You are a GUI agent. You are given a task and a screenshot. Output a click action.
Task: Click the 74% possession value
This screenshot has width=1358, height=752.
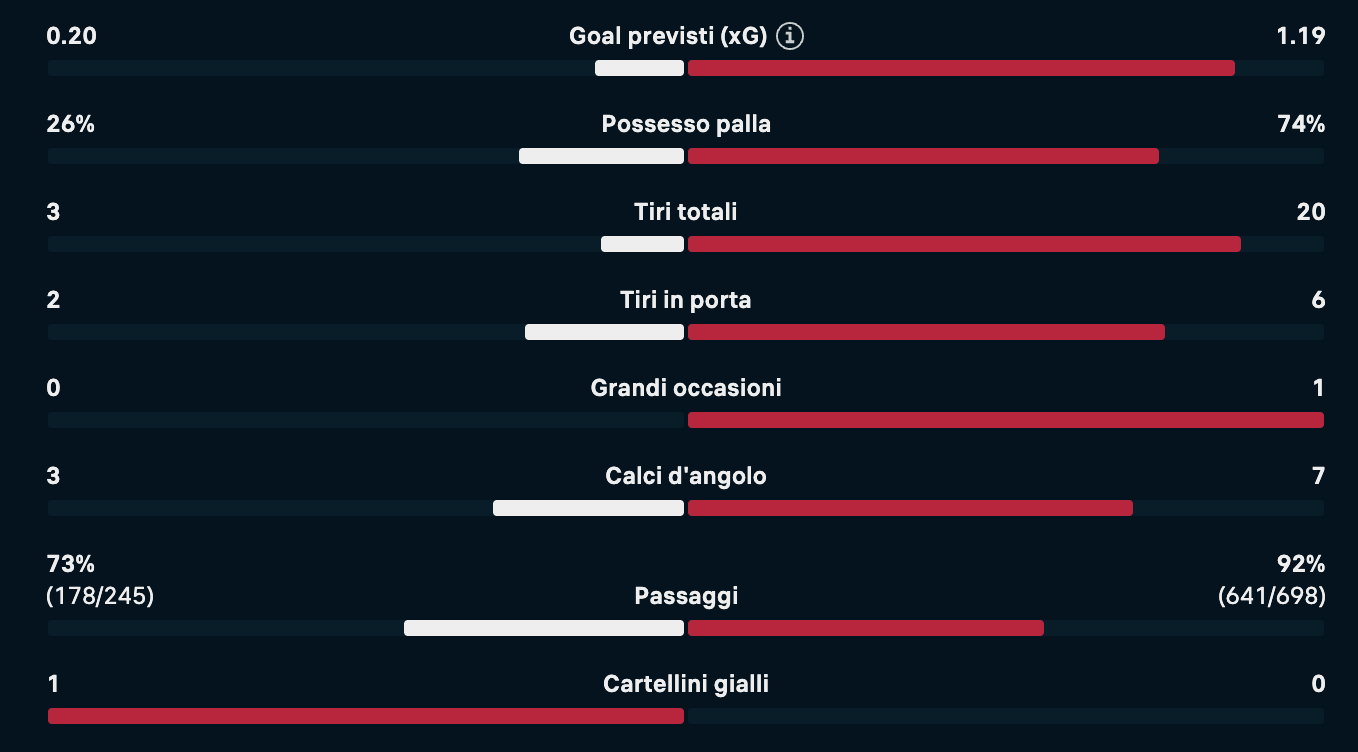1300,124
